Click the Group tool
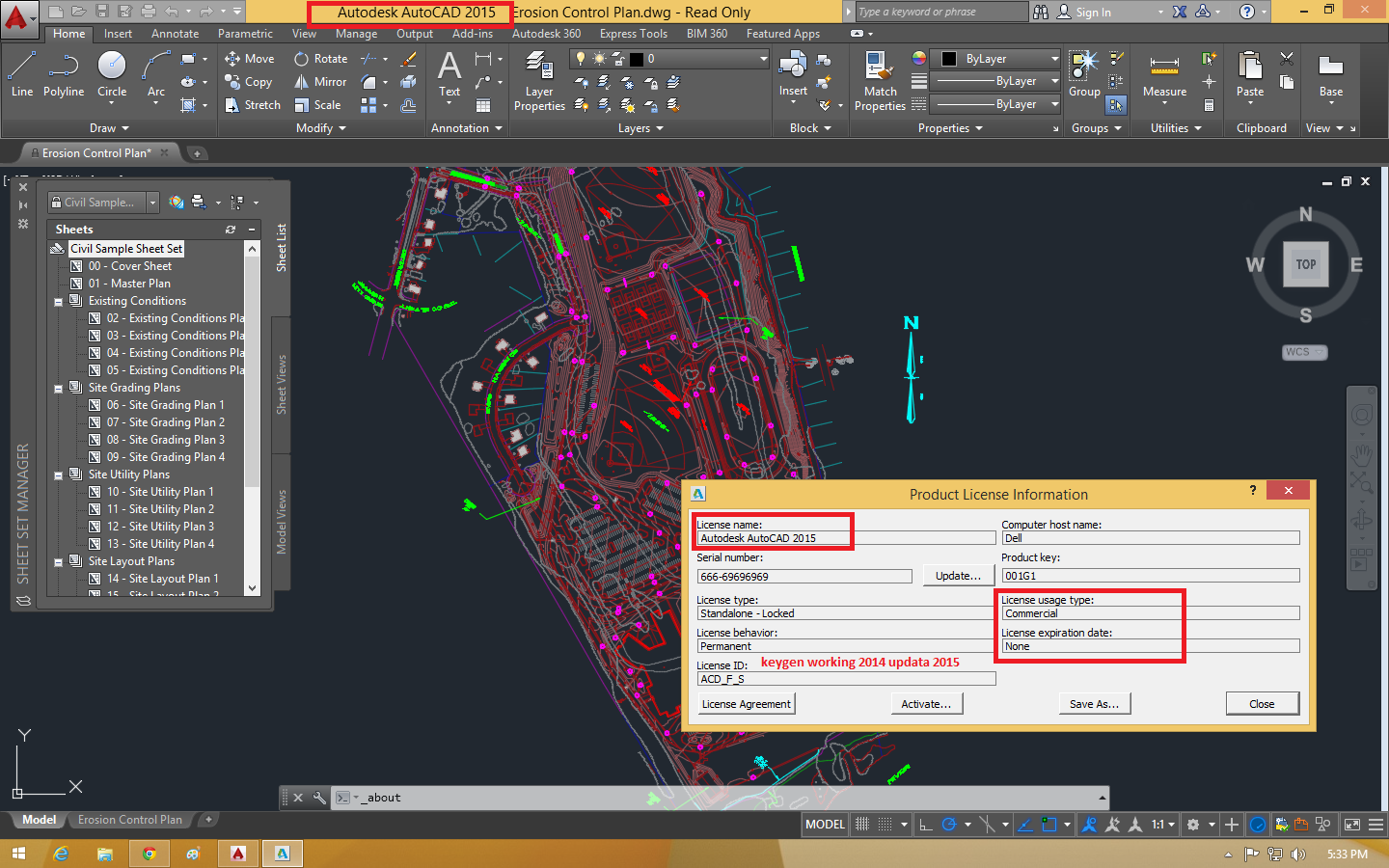The height and width of the screenshot is (868, 1389). click(1084, 75)
